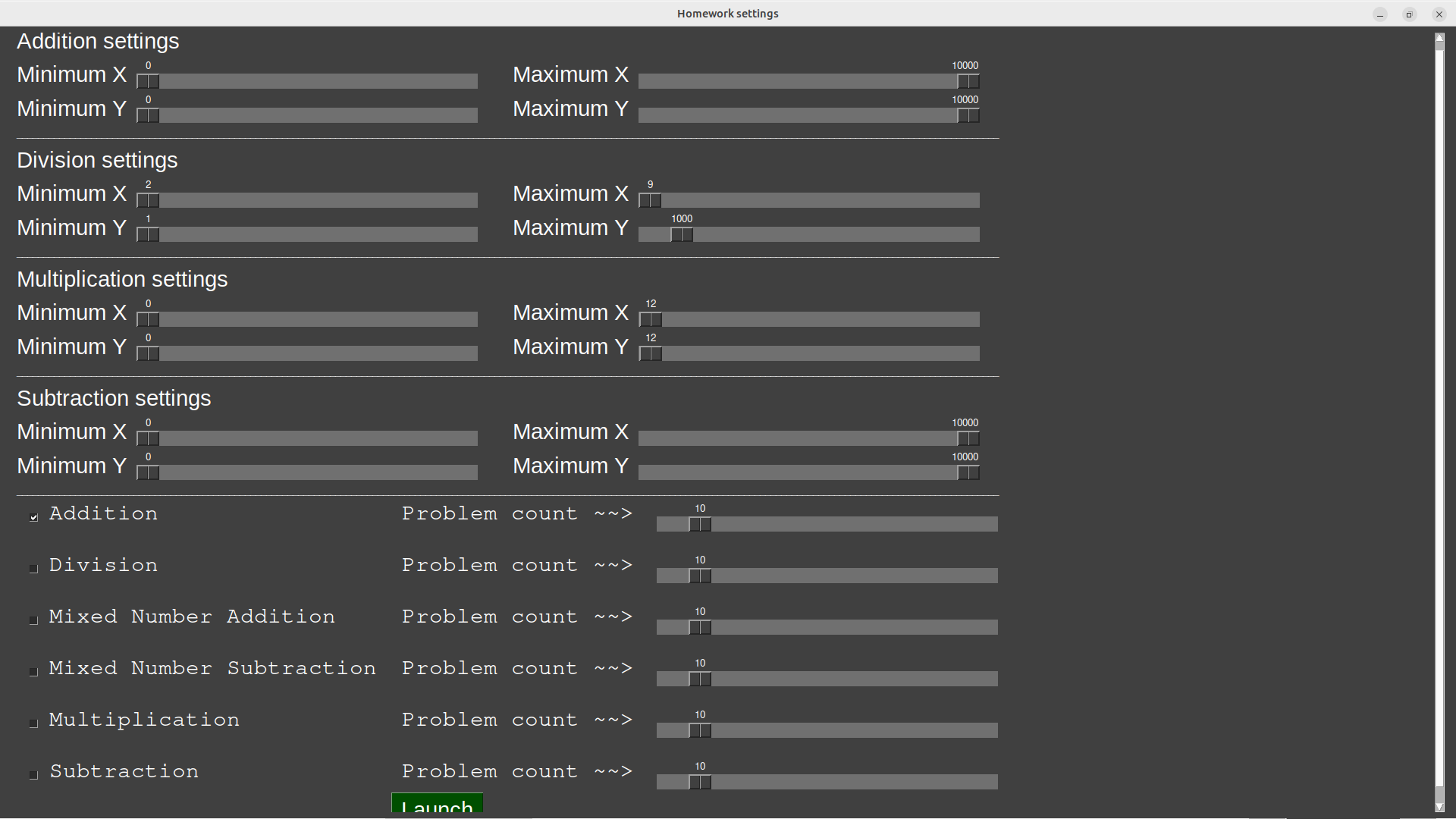This screenshot has height=819, width=1456.
Task: Drag Multiplication problem count slider
Action: (700, 731)
